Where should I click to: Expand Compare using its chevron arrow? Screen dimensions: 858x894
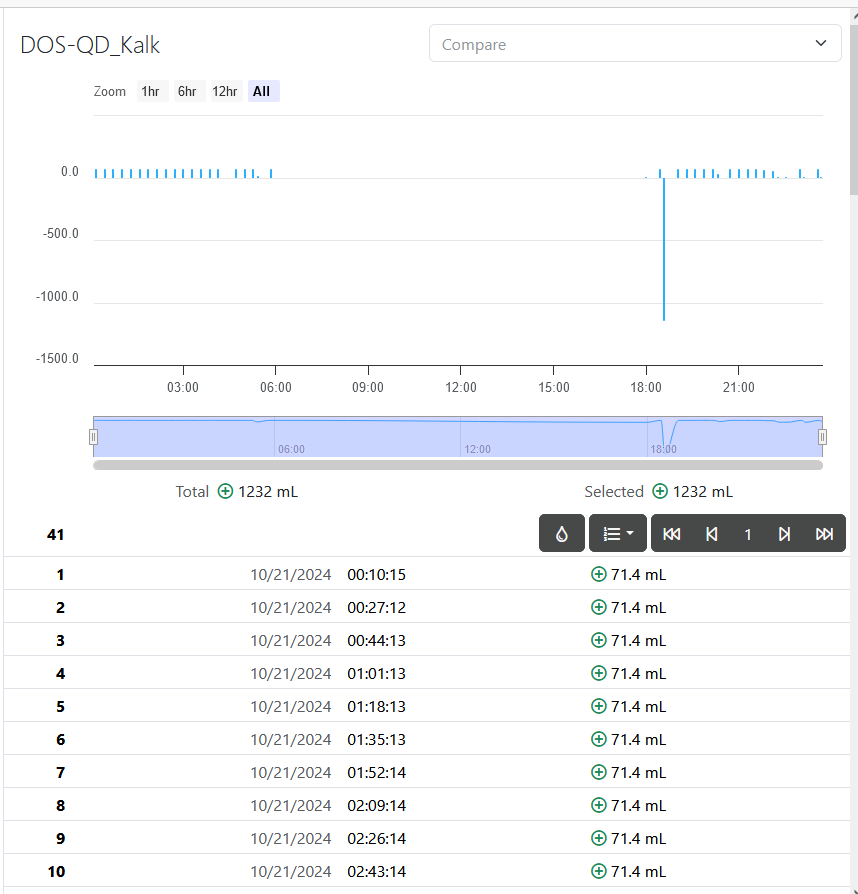(821, 43)
